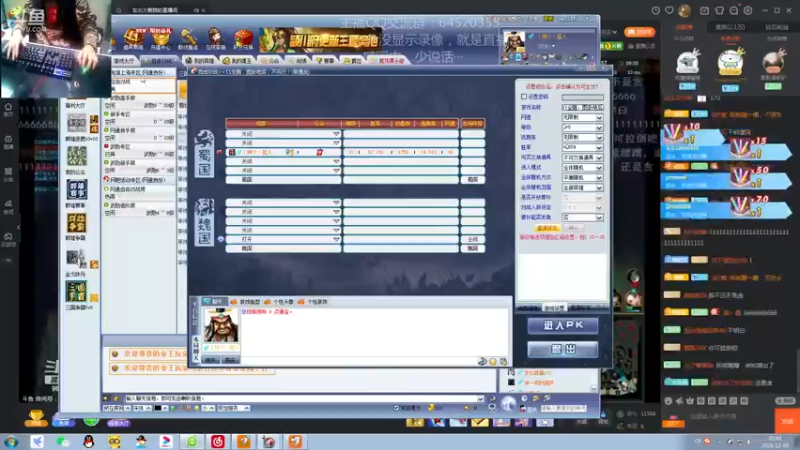Click the first Douyu left sidebar icon

pyautogui.click(x=8, y=109)
